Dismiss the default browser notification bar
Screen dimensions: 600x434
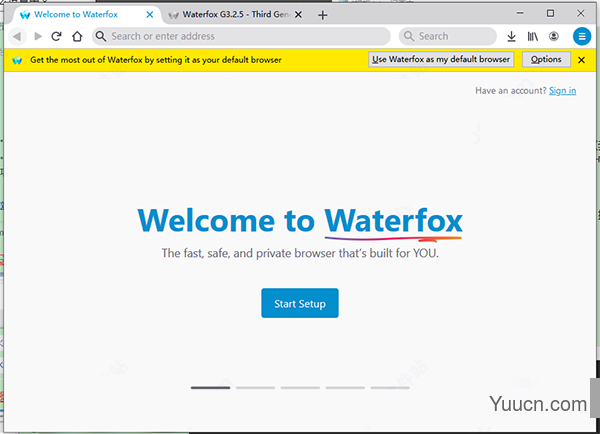[581, 60]
